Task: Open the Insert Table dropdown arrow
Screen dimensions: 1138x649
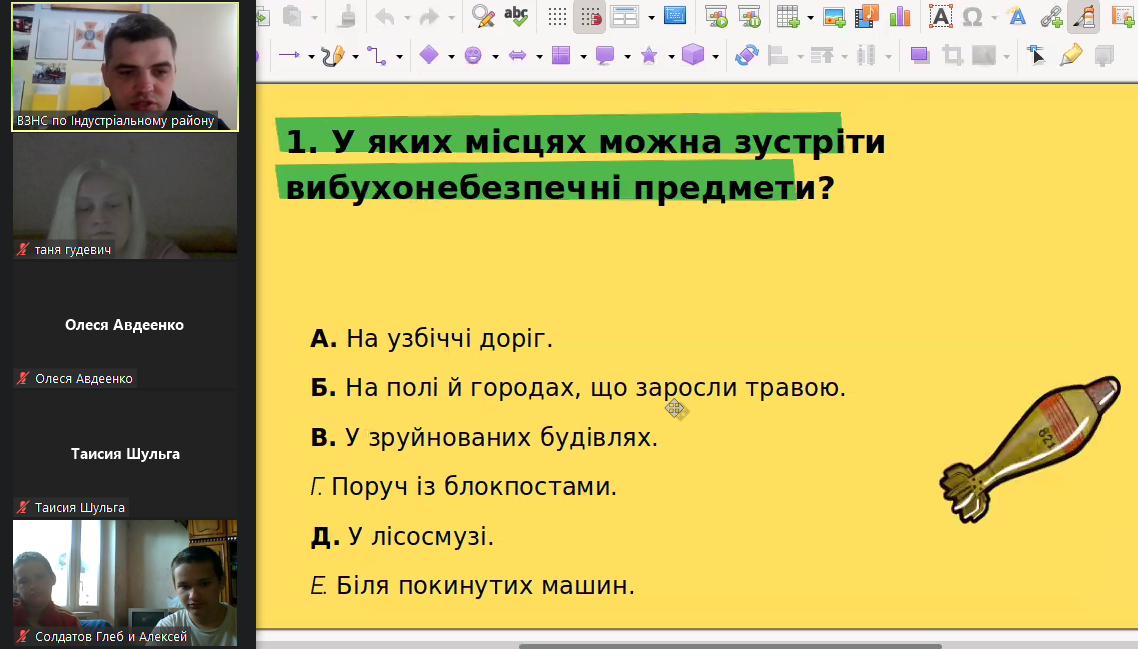Action: (x=811, y=17)
